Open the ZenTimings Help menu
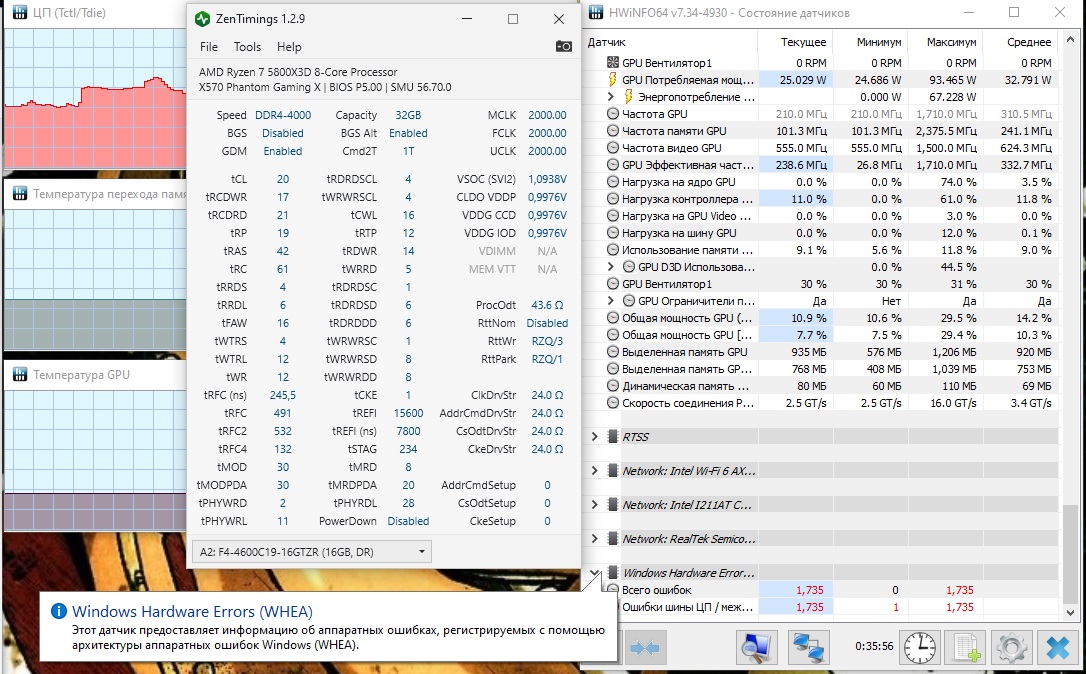 pos(289,46)
